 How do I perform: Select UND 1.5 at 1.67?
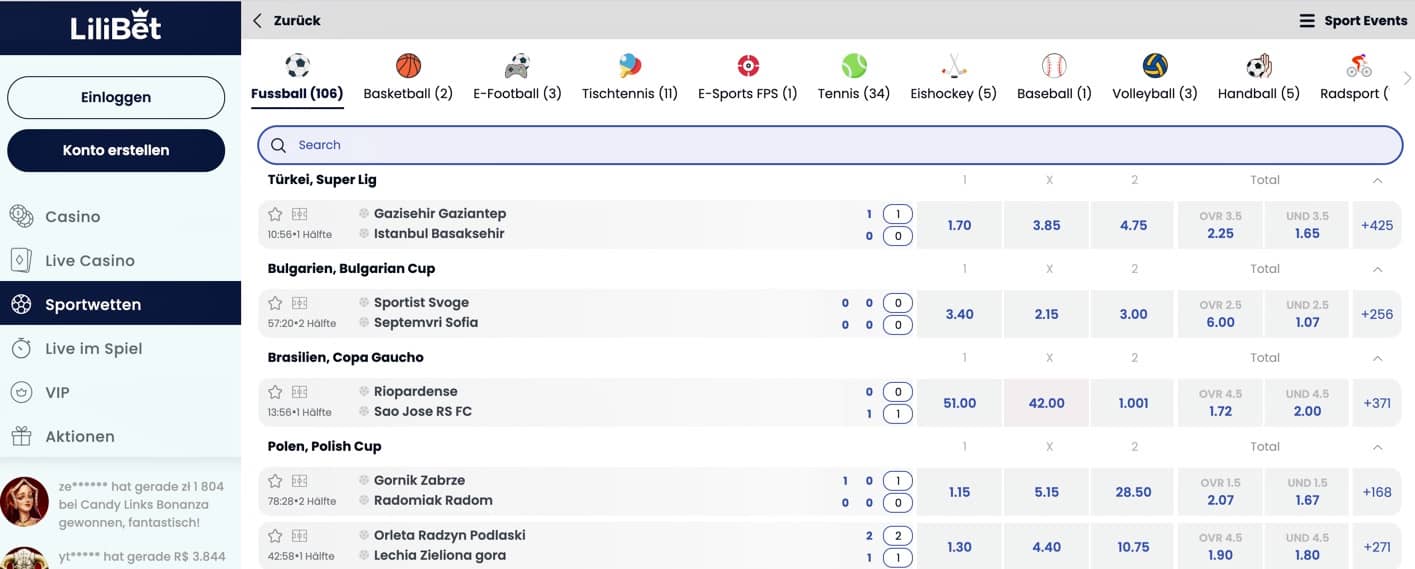point(1307,492)
